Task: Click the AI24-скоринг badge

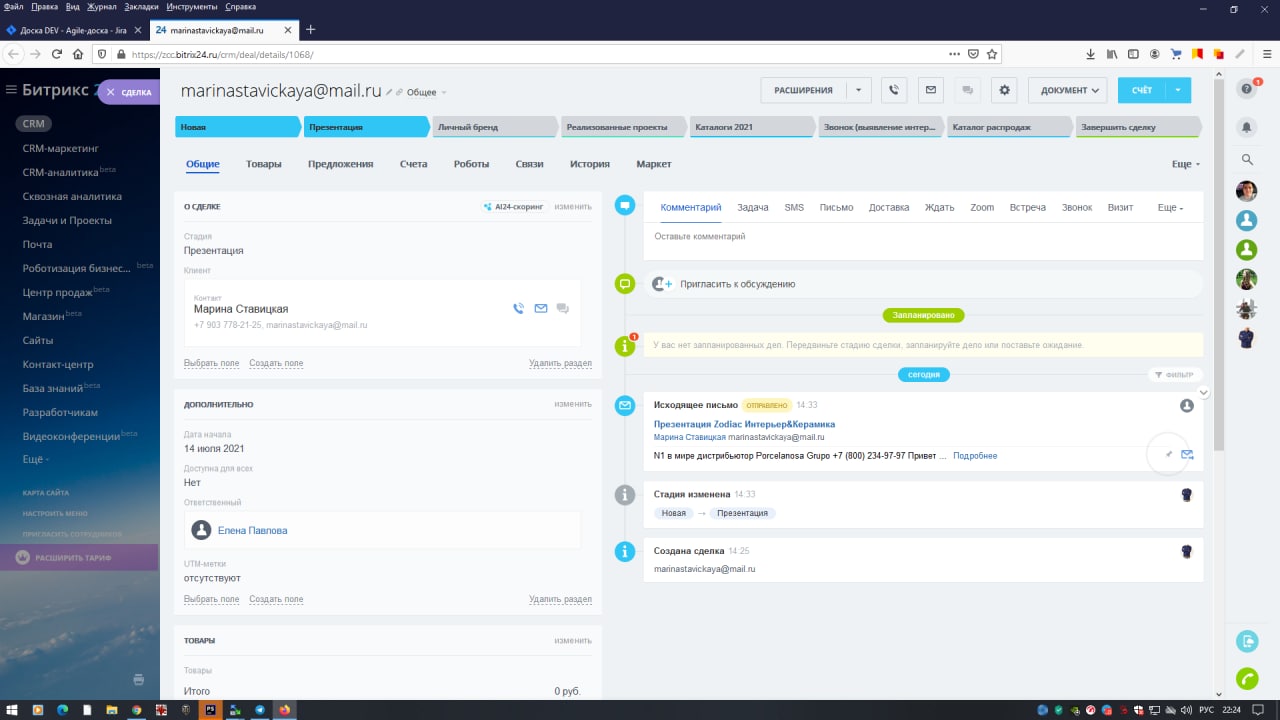Action: click(514, 206)
